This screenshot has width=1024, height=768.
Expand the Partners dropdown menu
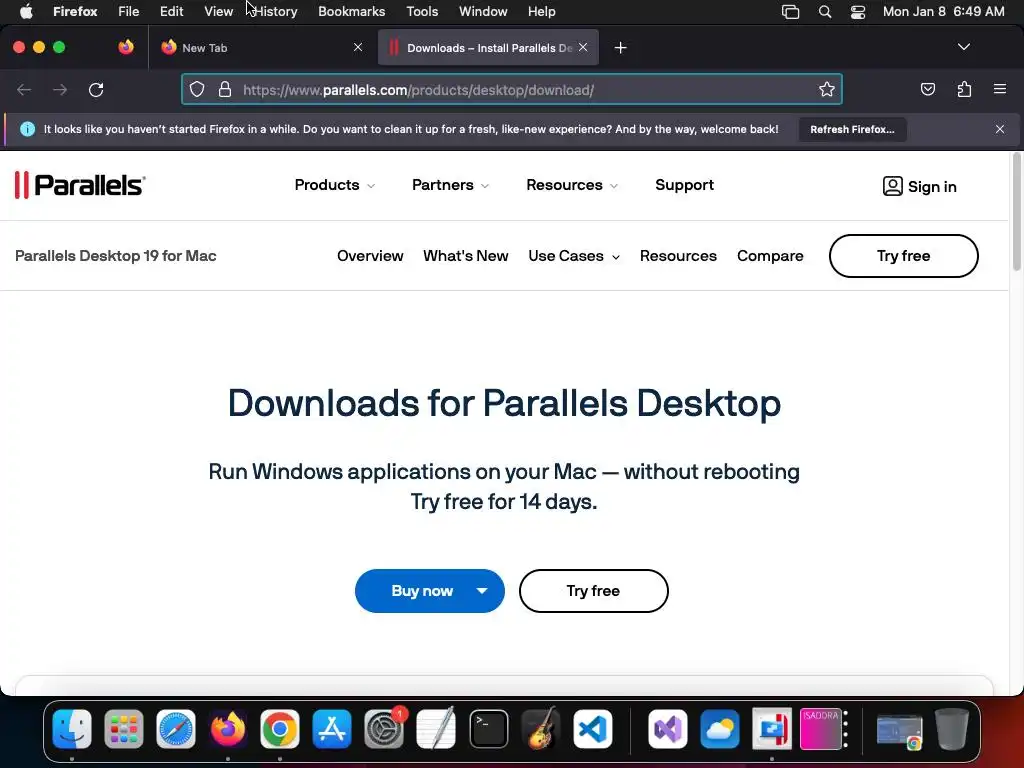click(x=450, y=185)
